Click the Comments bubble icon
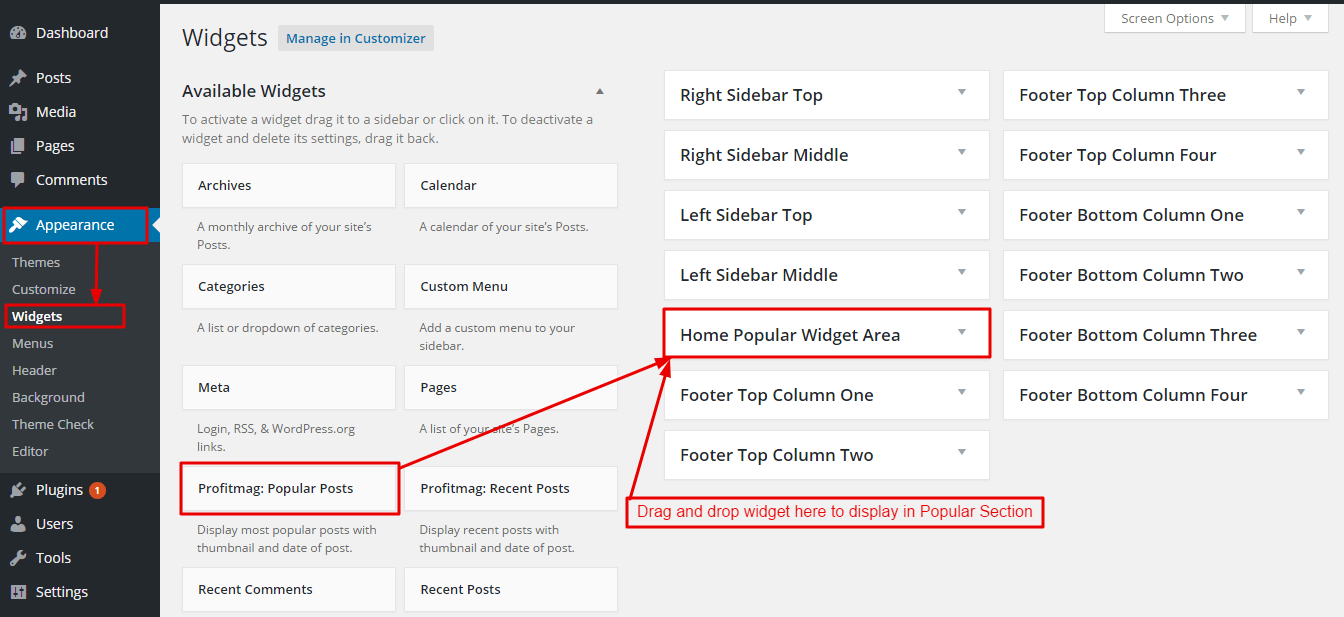 coord(18,180)
